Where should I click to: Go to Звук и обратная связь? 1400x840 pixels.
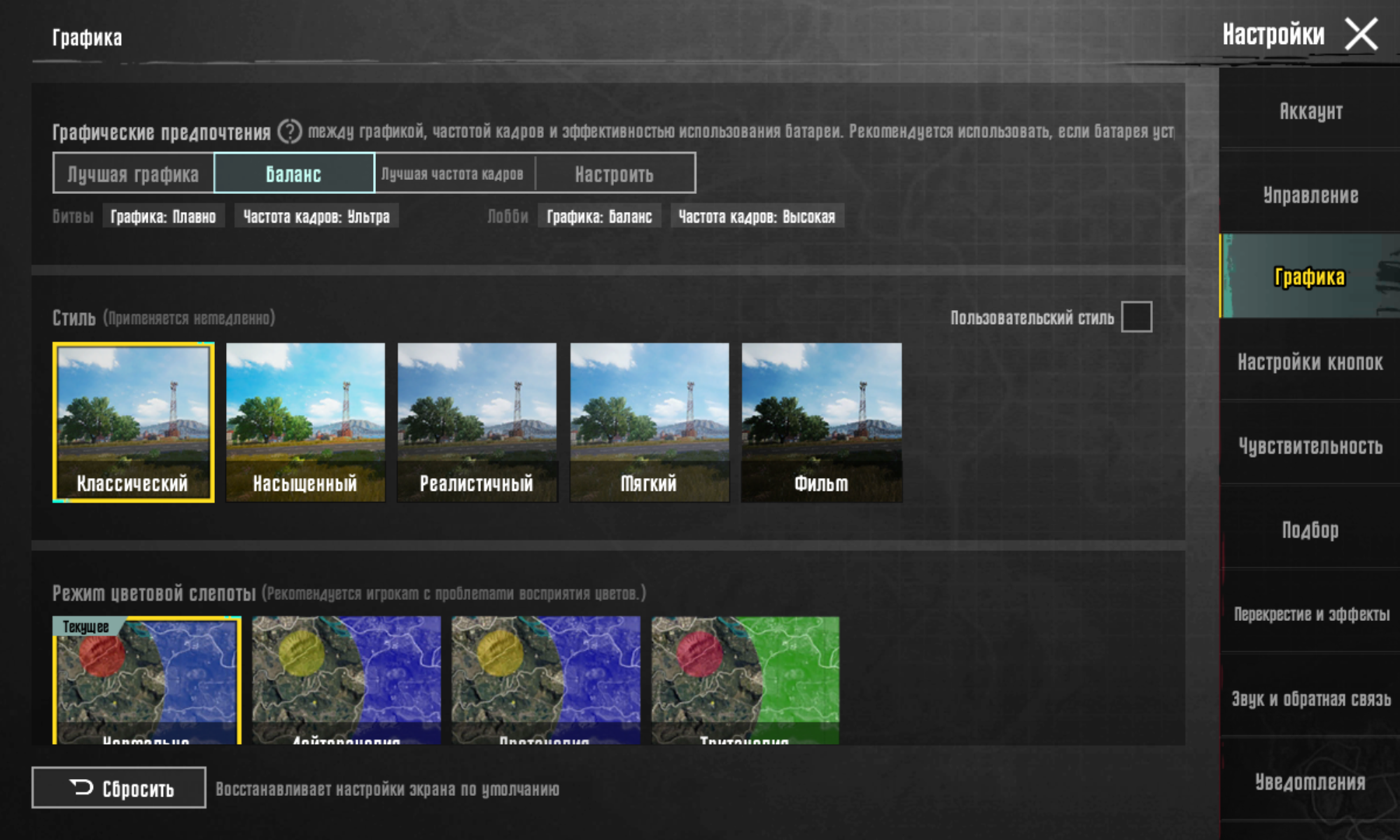1310,698
